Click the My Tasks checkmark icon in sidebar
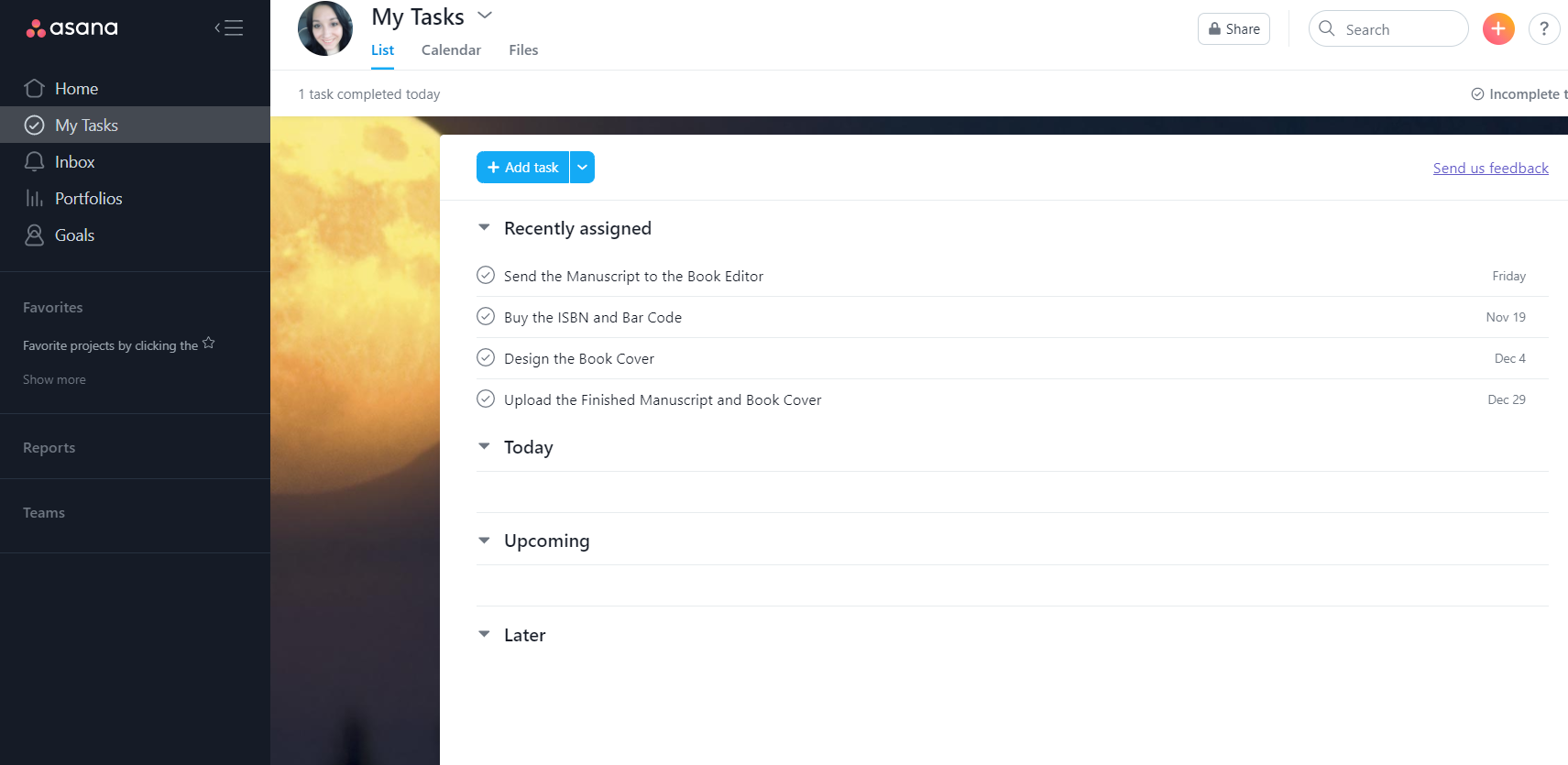 point(34,125)
